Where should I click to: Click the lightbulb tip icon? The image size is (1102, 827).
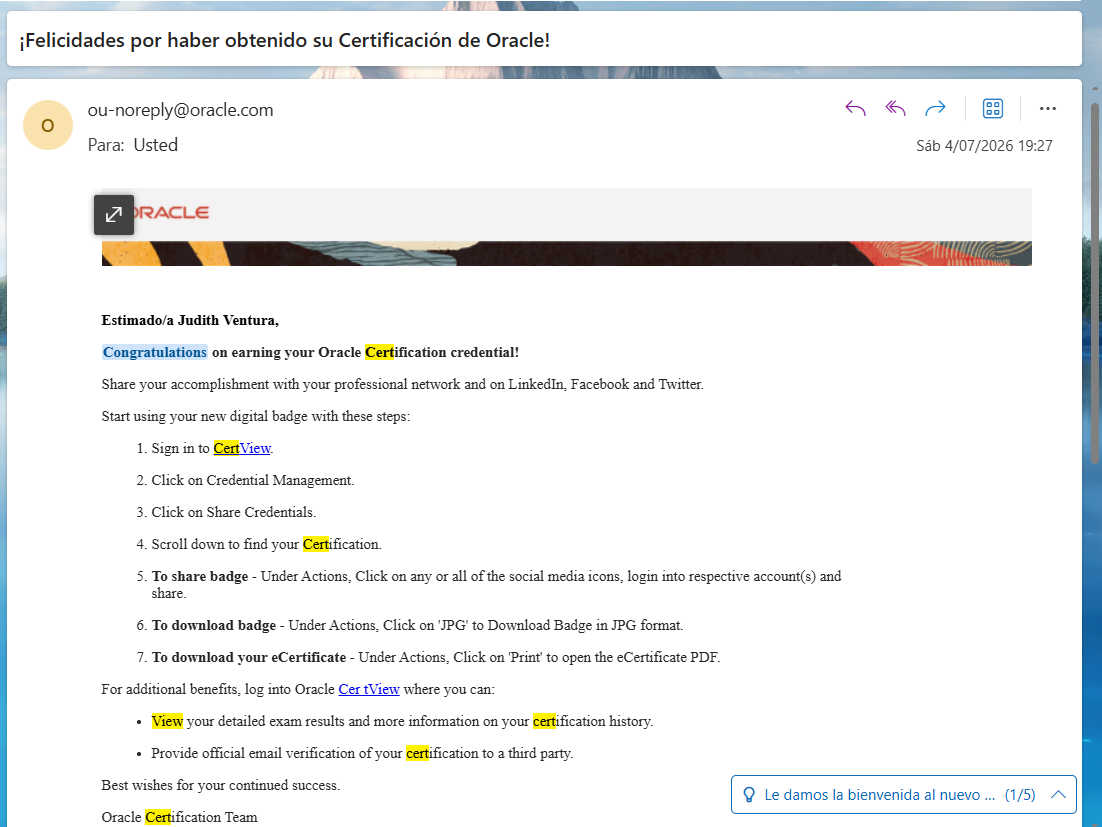[749, 795]
